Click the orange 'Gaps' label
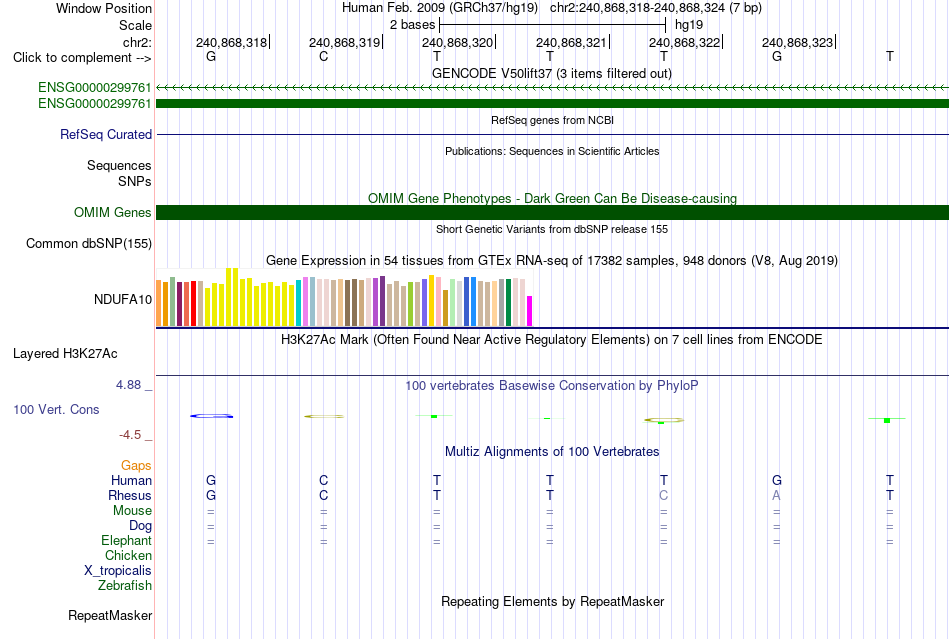950x639 pixels. [x=136, y=465]
